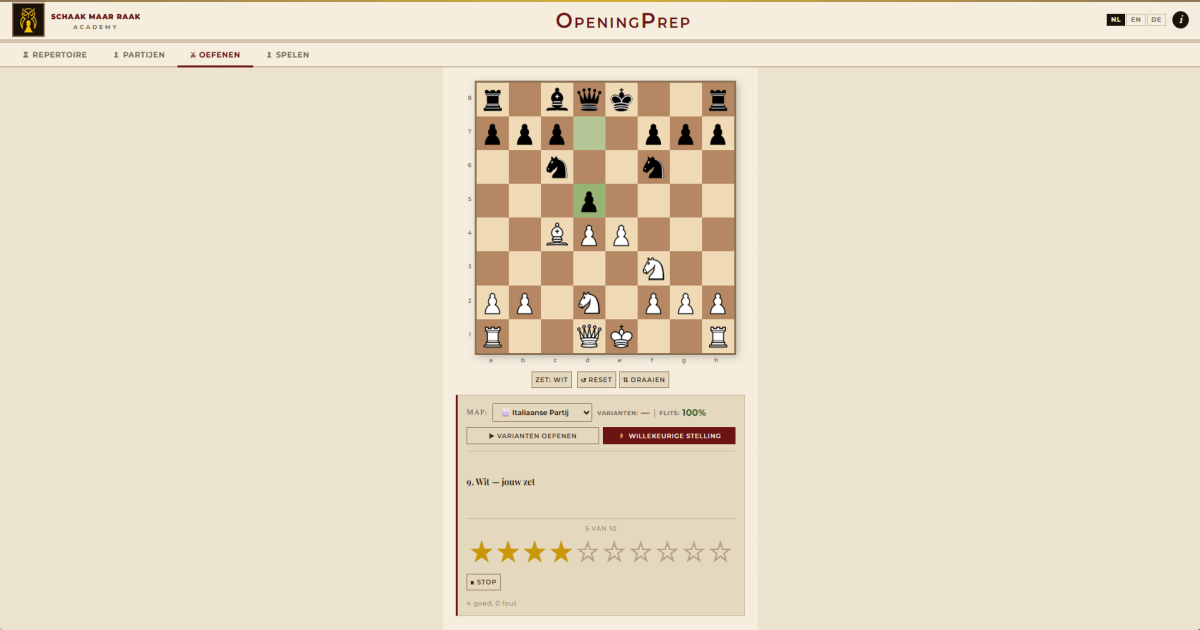The width and height of the screenshot is (1200, 630).
Task: Start Varianten Oefenen
Action: click(533, 436)
